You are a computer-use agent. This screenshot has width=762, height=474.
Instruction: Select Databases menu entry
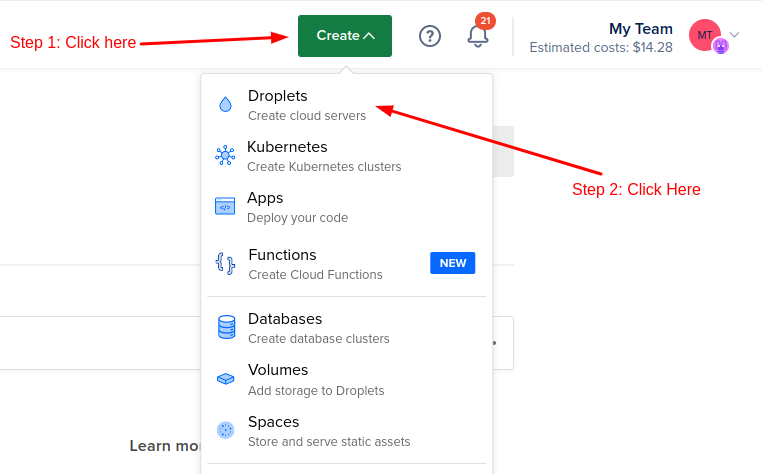click(346, 328)
